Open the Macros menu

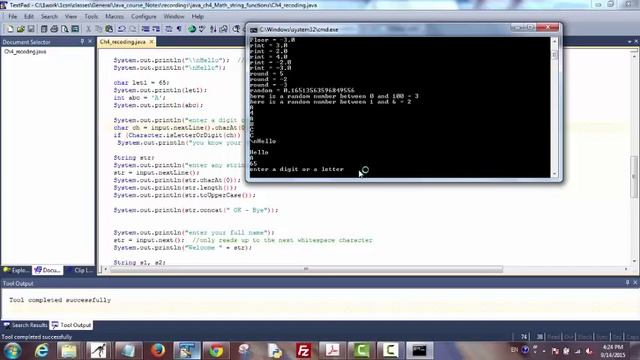[114, 17]
